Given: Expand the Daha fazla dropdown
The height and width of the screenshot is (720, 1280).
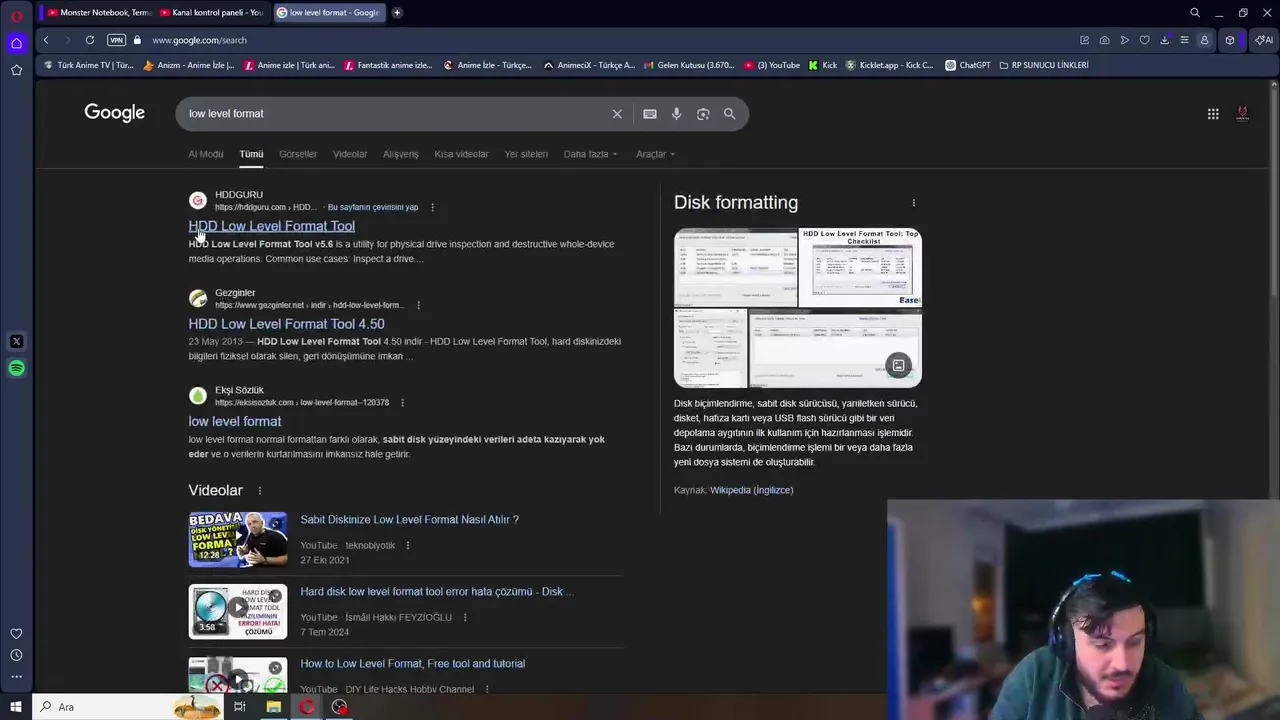Looking at the screenshot, I should point(591,154).
